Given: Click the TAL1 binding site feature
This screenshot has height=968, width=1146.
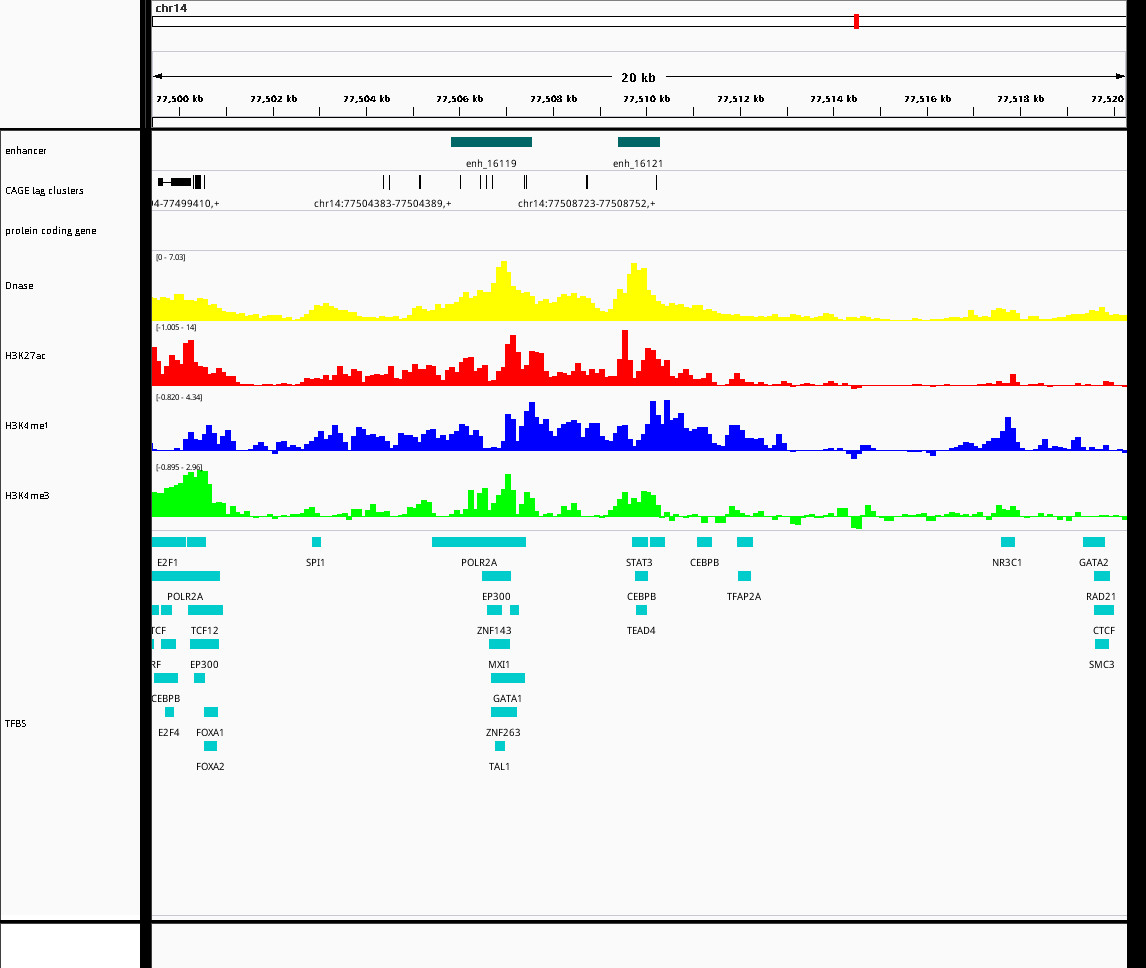Looking at the screenshot, I should point(500,746).
